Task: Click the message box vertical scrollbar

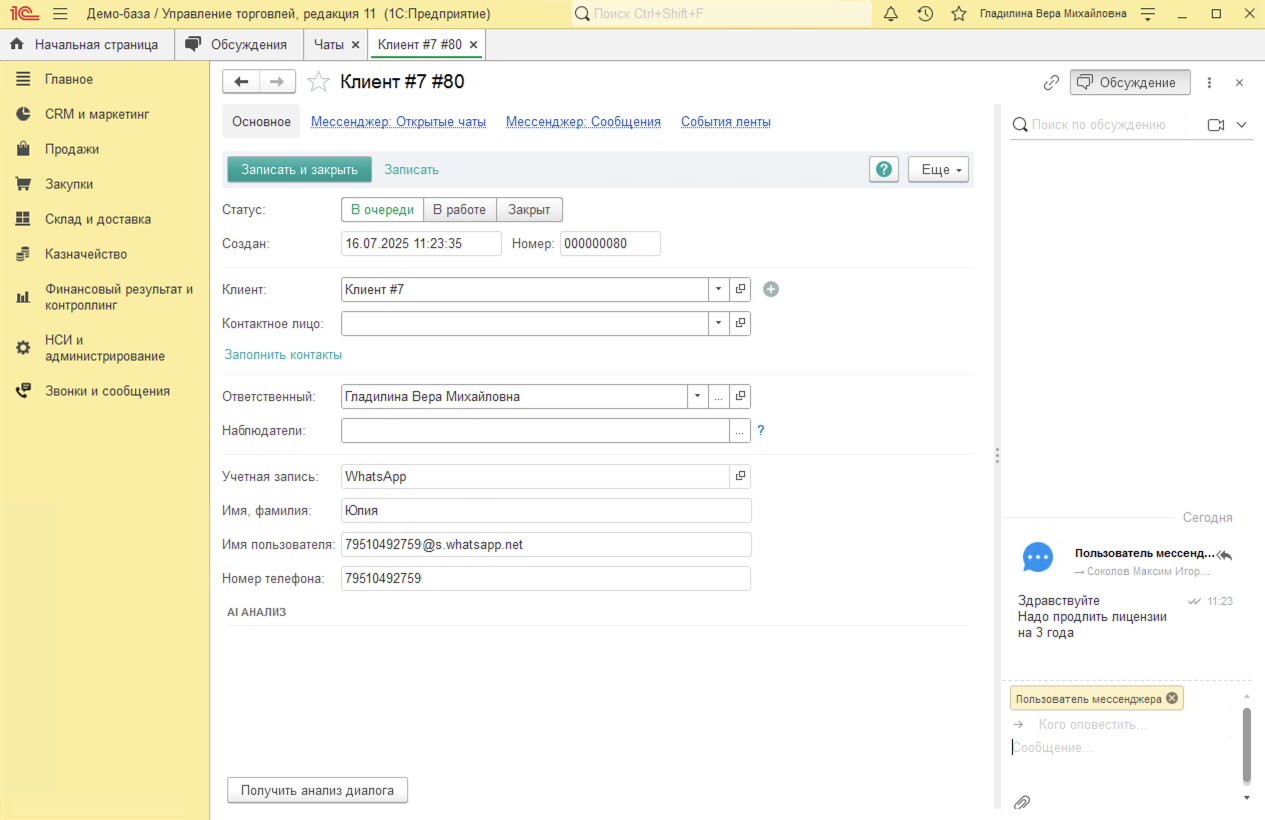Action: [1246, 745]
